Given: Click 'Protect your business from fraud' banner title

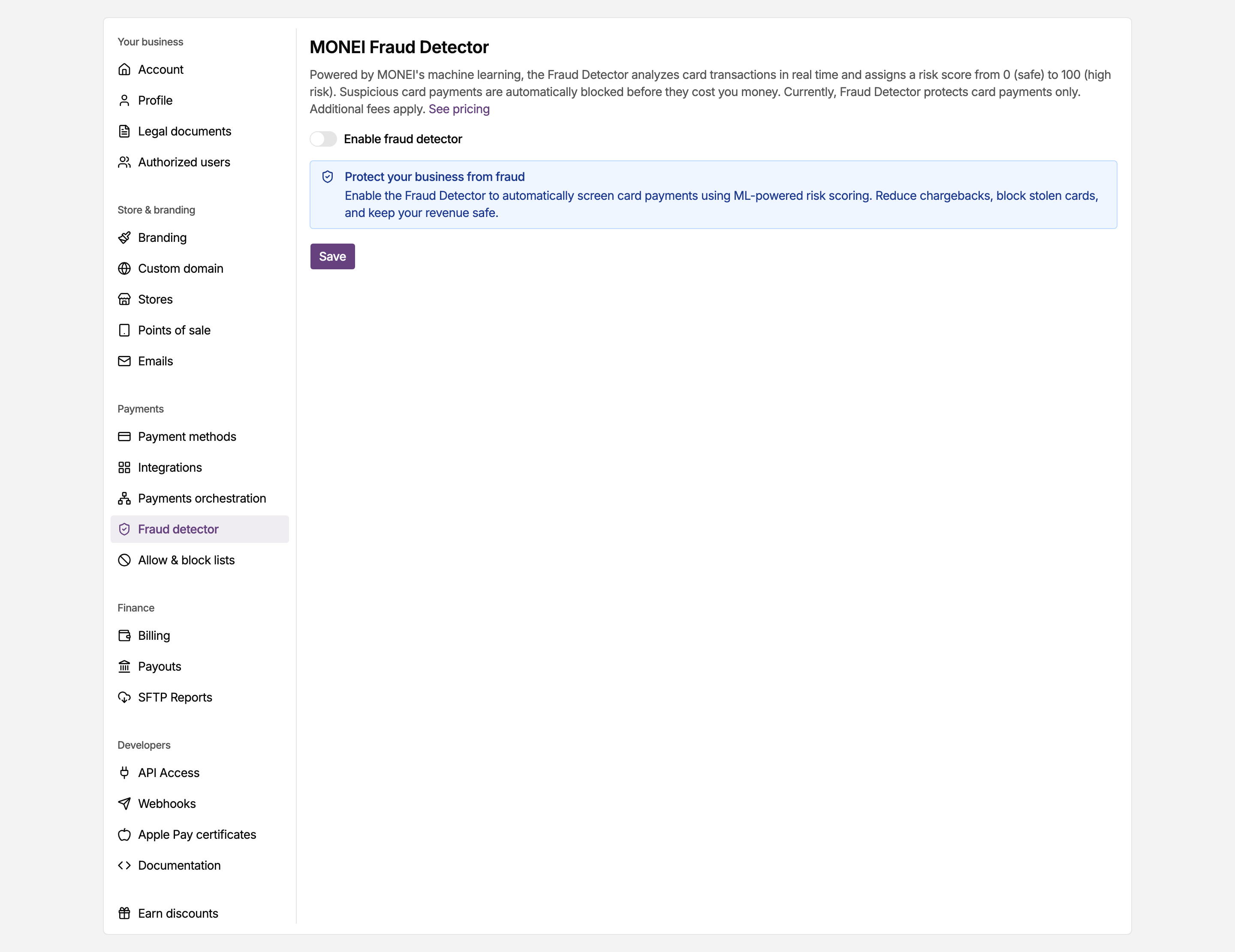Looking at the screenshot, I should pyautogui.click(x=435, y=177).
